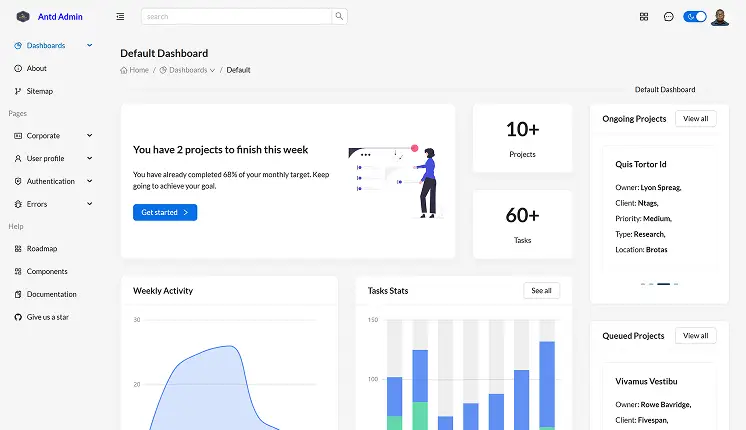Open the user avatar menu

click(720, 17)
